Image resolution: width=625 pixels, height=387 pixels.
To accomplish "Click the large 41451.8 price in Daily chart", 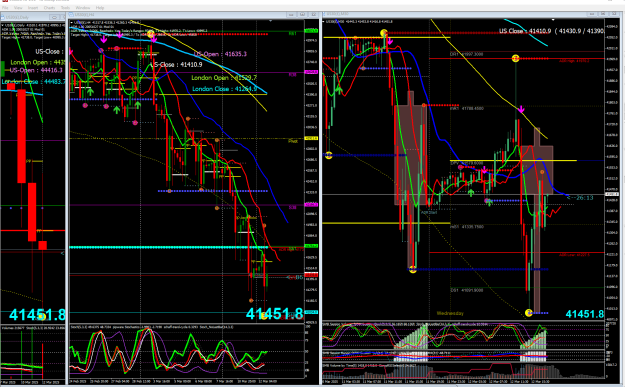I will pos(37,315).
